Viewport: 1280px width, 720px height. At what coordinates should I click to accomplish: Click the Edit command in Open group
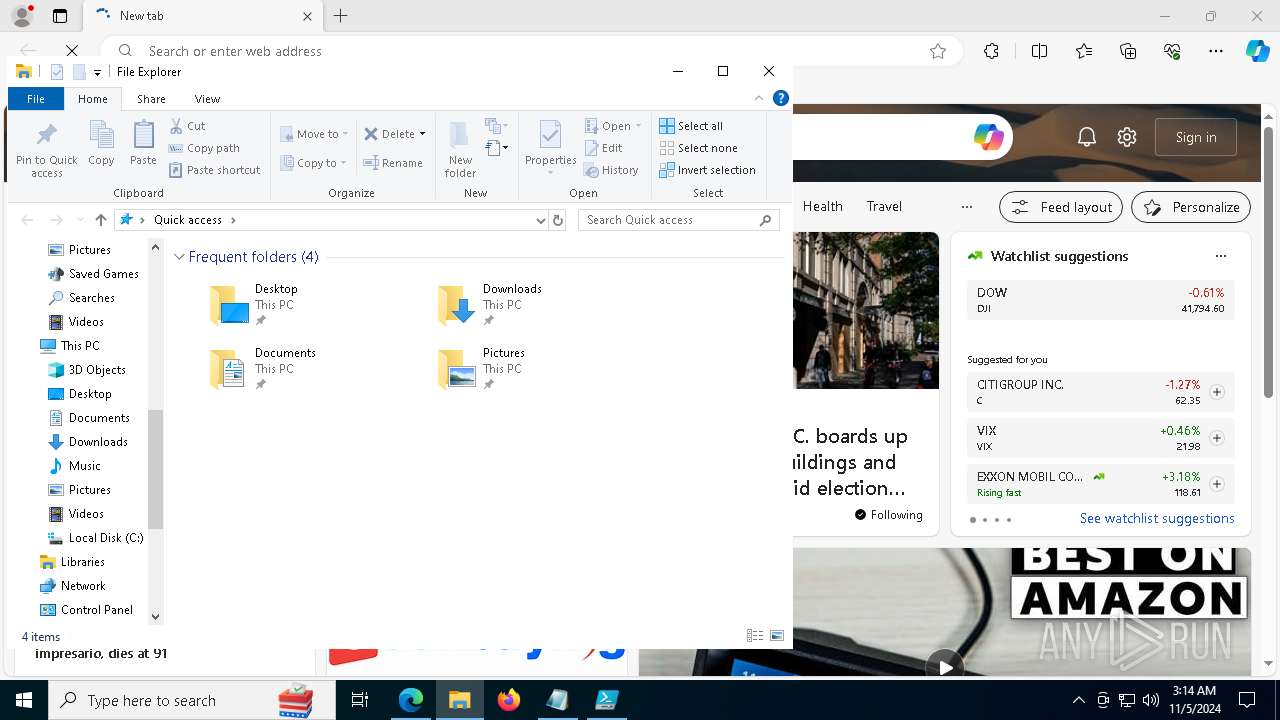coord(603,148)
